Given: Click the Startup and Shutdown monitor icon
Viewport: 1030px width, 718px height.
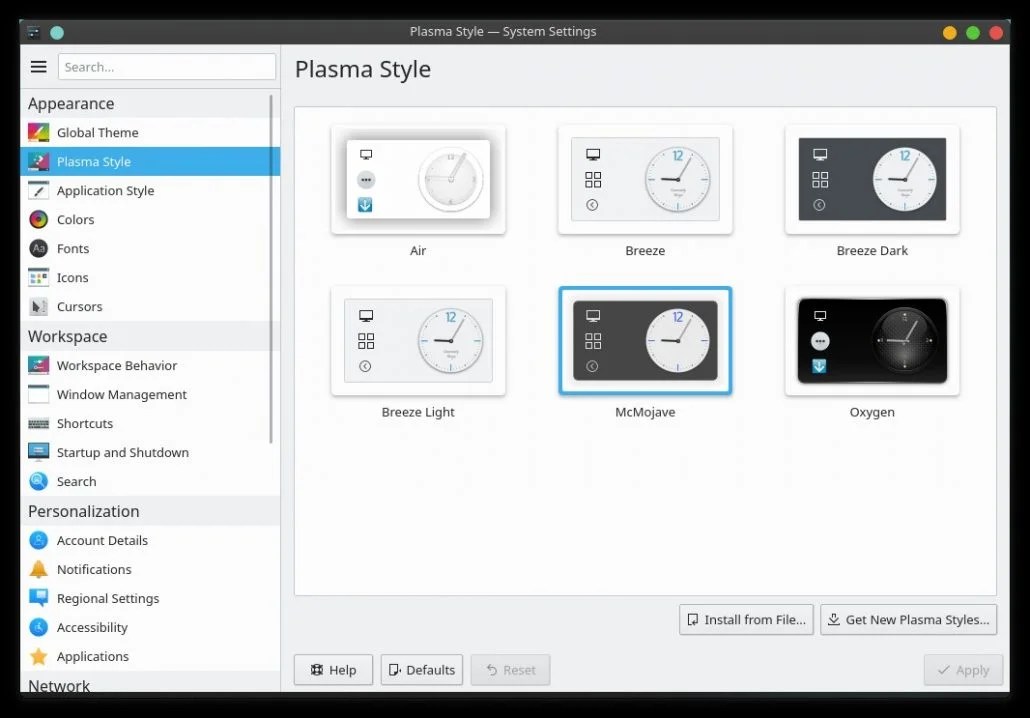Looking at the screenshot, I should point(39,452).
